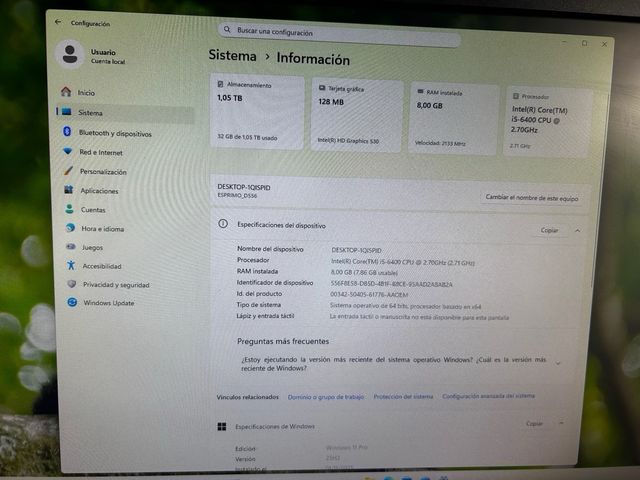Viewport: 640px width, 480px height.
Task: Open the Cuentas person icon
Action: click(x=69, y=209)
